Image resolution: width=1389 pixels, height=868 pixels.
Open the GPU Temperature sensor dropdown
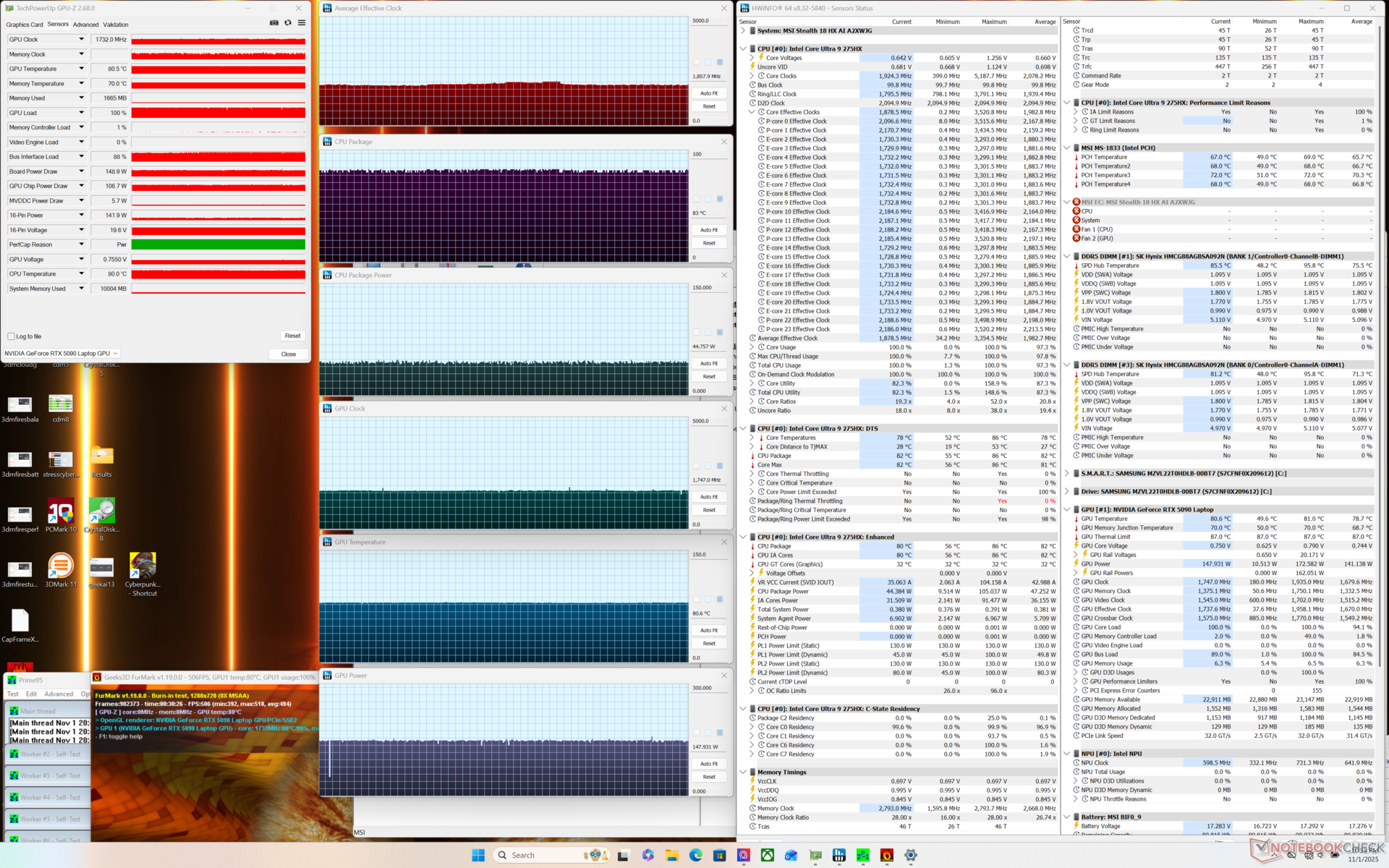[81, 69]
